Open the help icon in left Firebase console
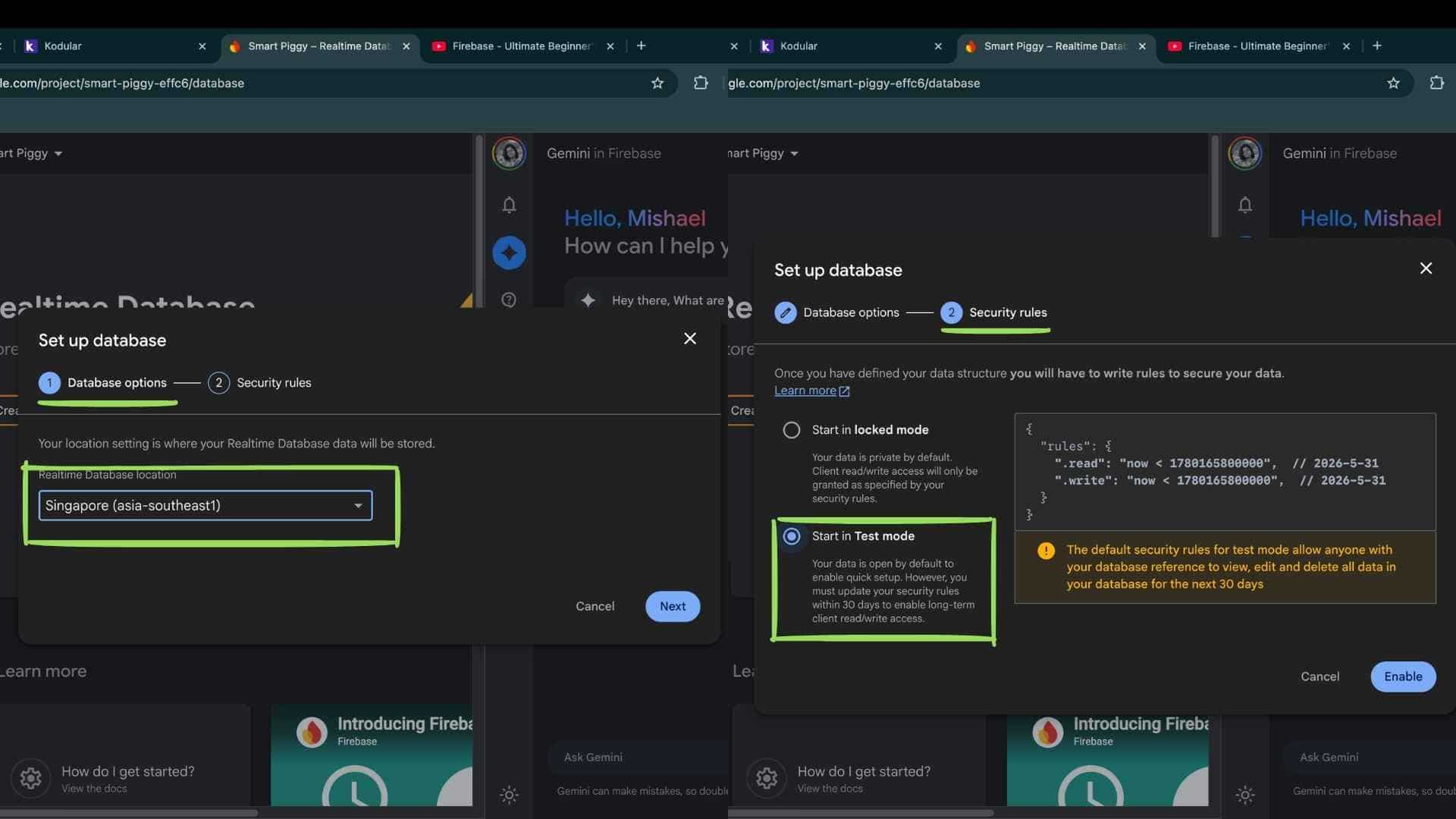The width and height of the screenshot is (1456, 819). 509,300
